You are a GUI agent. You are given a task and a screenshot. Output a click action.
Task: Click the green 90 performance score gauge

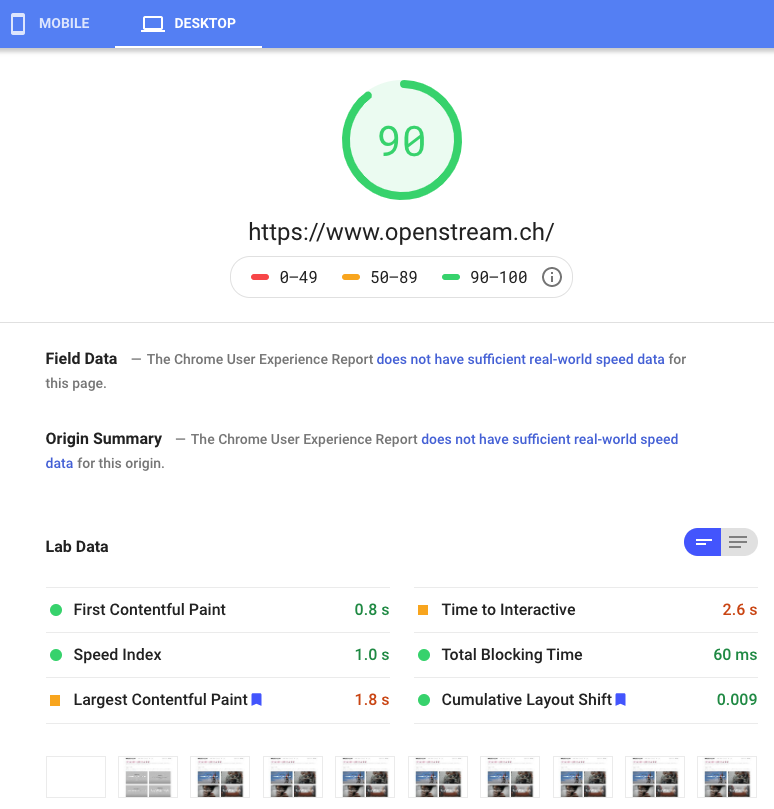point(401,140)
